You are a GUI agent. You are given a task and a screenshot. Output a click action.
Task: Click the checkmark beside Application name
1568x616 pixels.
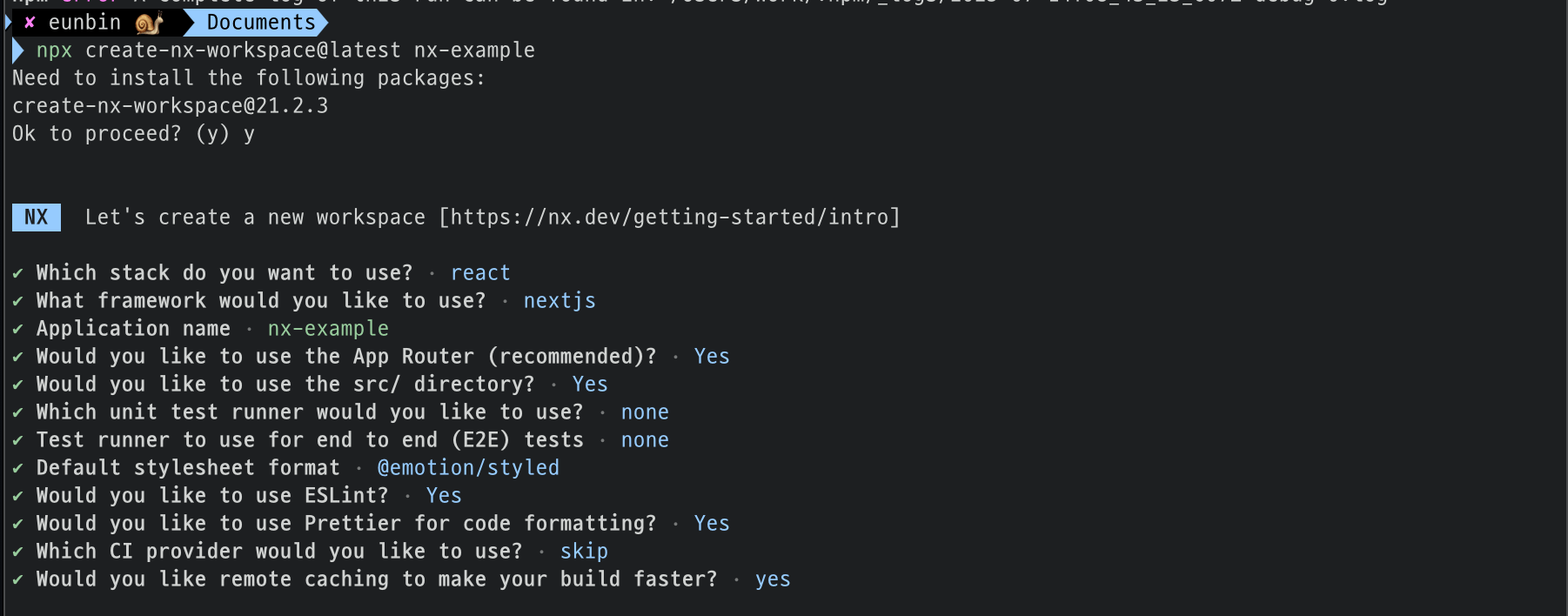17,329
